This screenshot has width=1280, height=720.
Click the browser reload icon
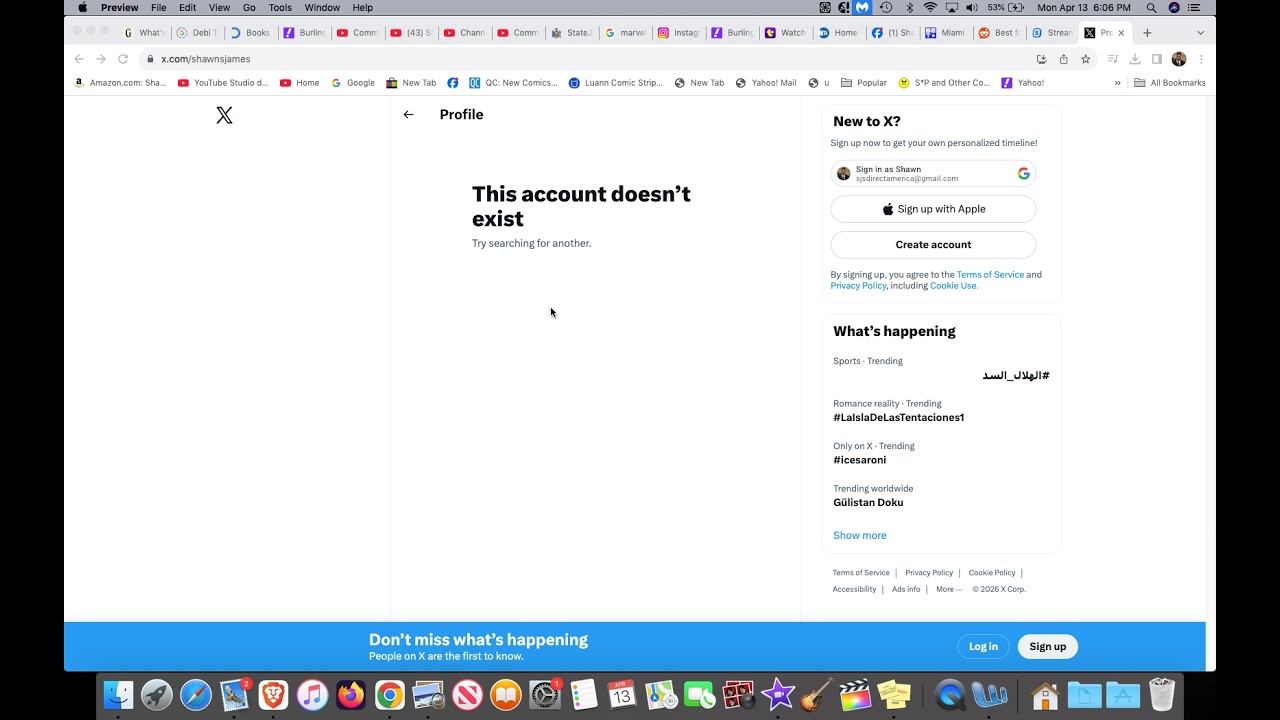pos(123,59)
